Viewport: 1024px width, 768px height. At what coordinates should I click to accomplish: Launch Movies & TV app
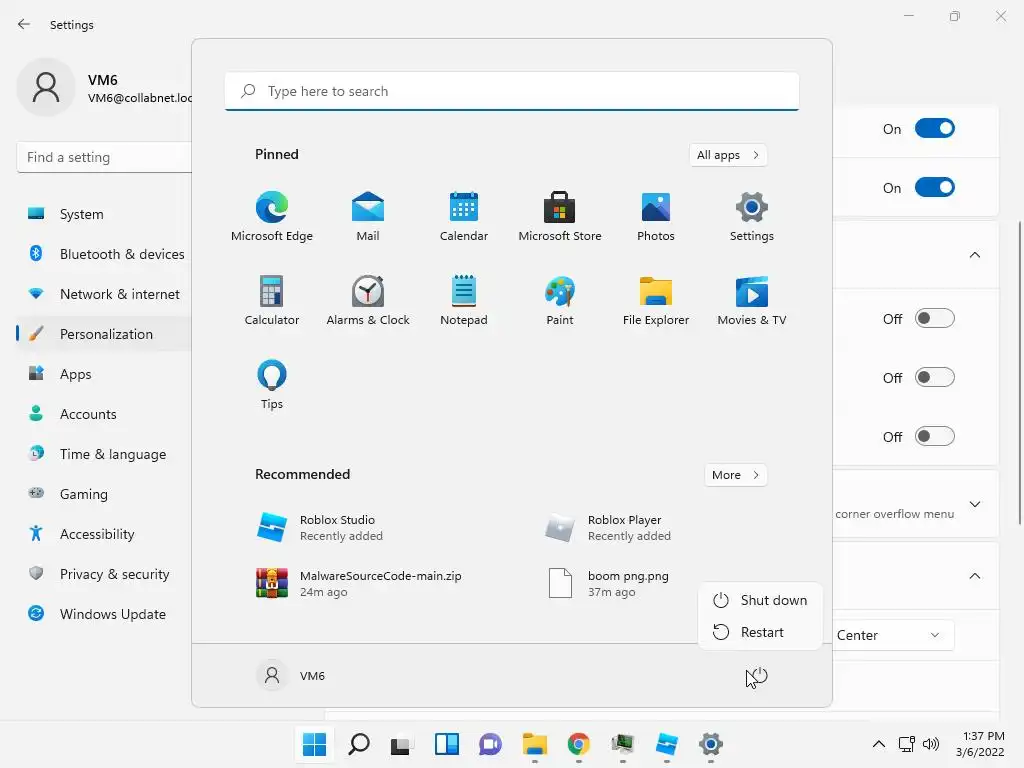click(x=752, y=300)
